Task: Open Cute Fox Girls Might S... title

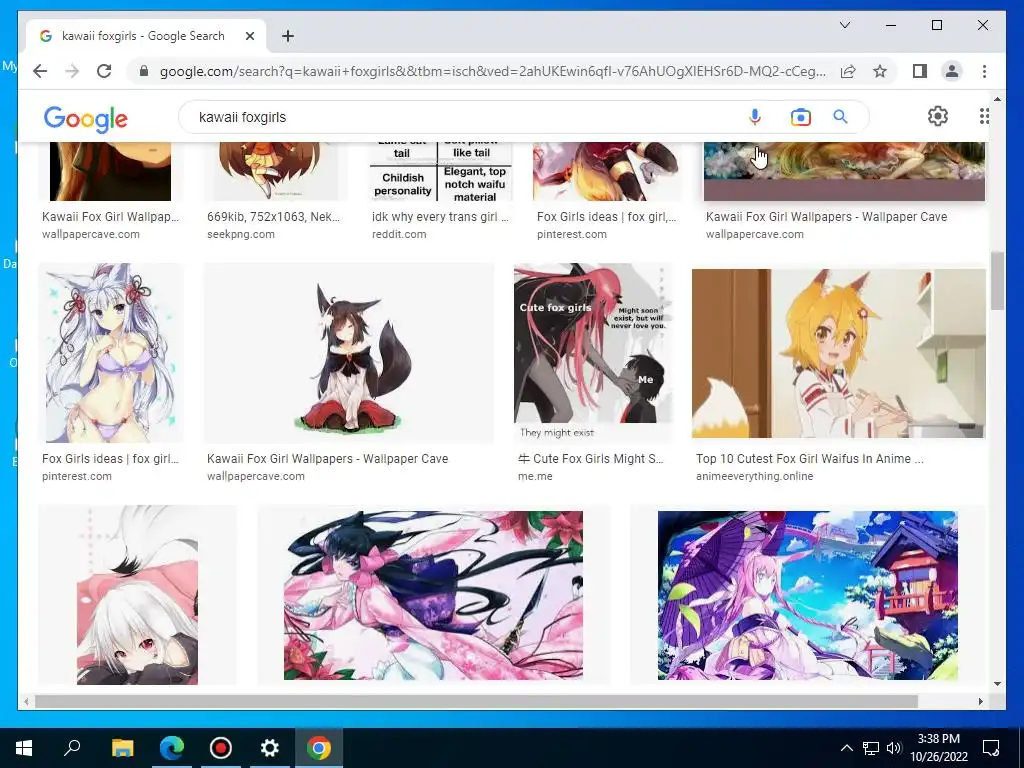Action: point(590,459)
